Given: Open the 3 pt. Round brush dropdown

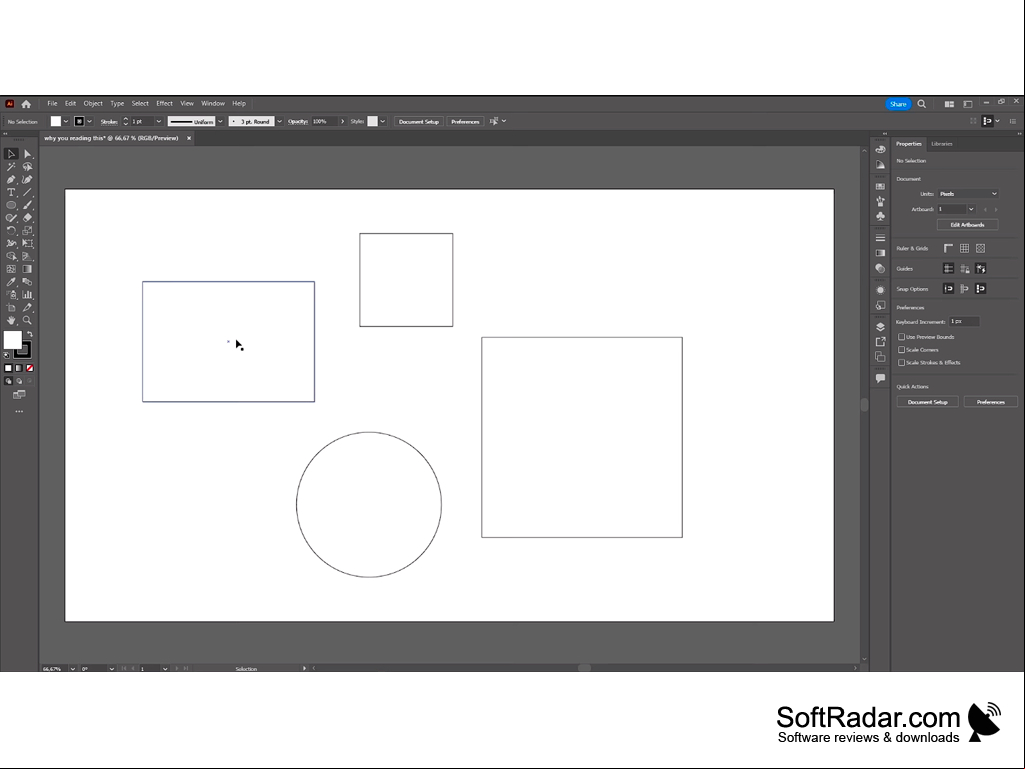Looking at the screenshot, I should (x=280, y=122).
